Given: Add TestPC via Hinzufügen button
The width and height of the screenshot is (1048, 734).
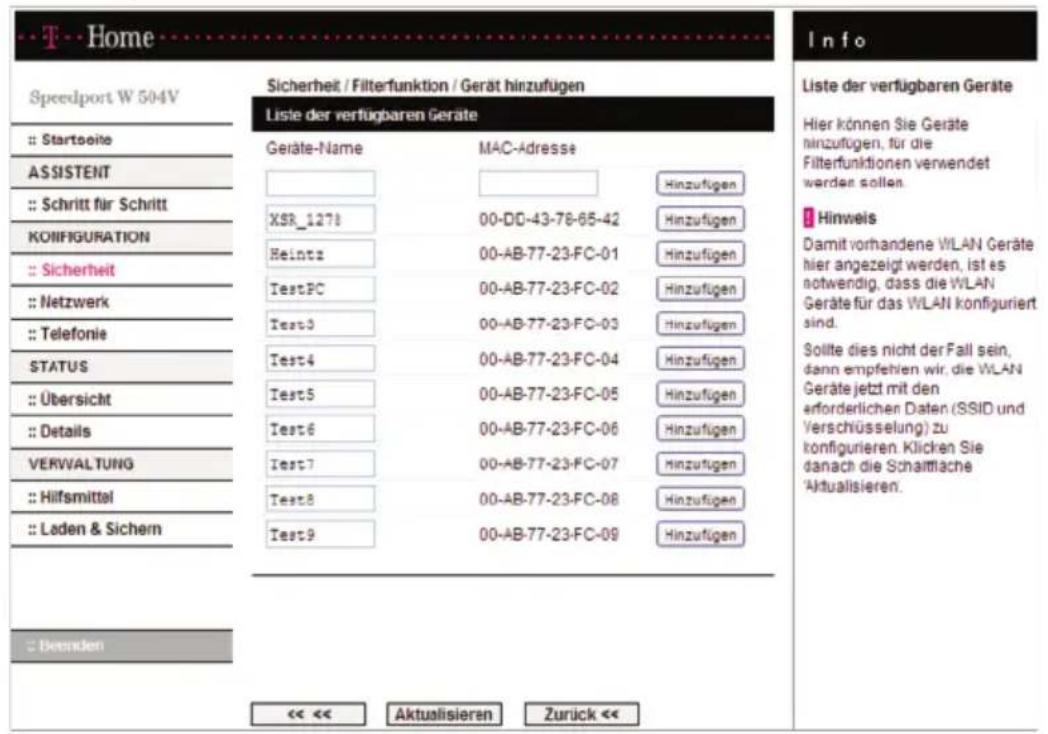Looking at the screenshot, I should point(700,289).
